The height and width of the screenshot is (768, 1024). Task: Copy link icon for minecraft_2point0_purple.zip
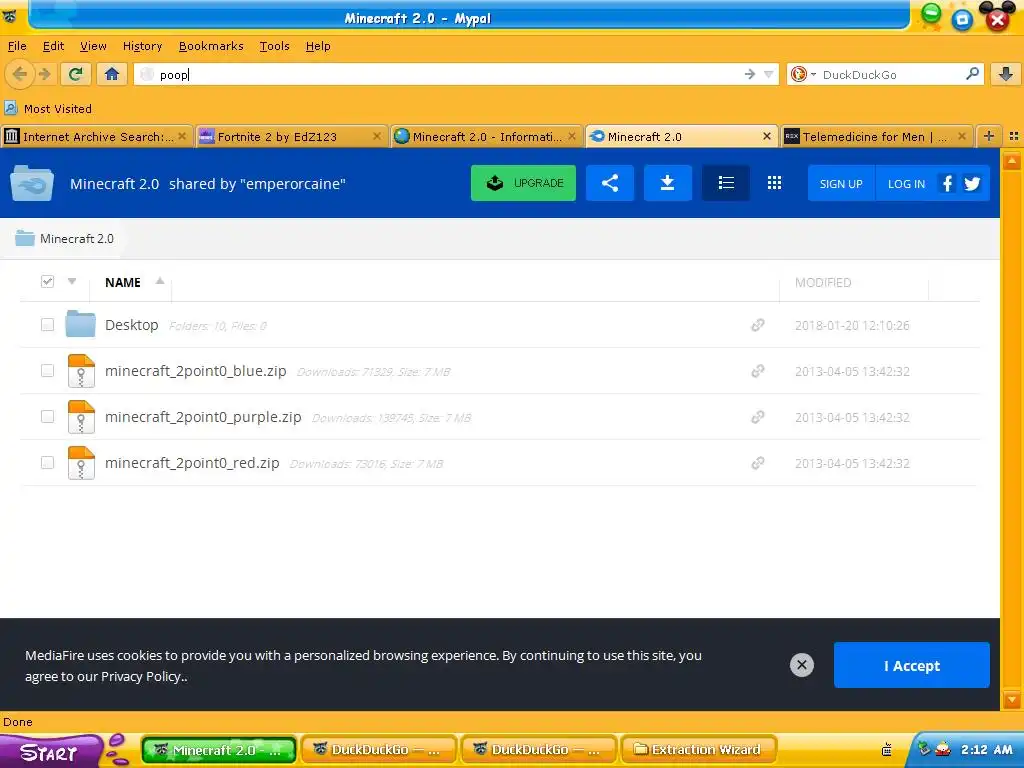coord(758,417)
